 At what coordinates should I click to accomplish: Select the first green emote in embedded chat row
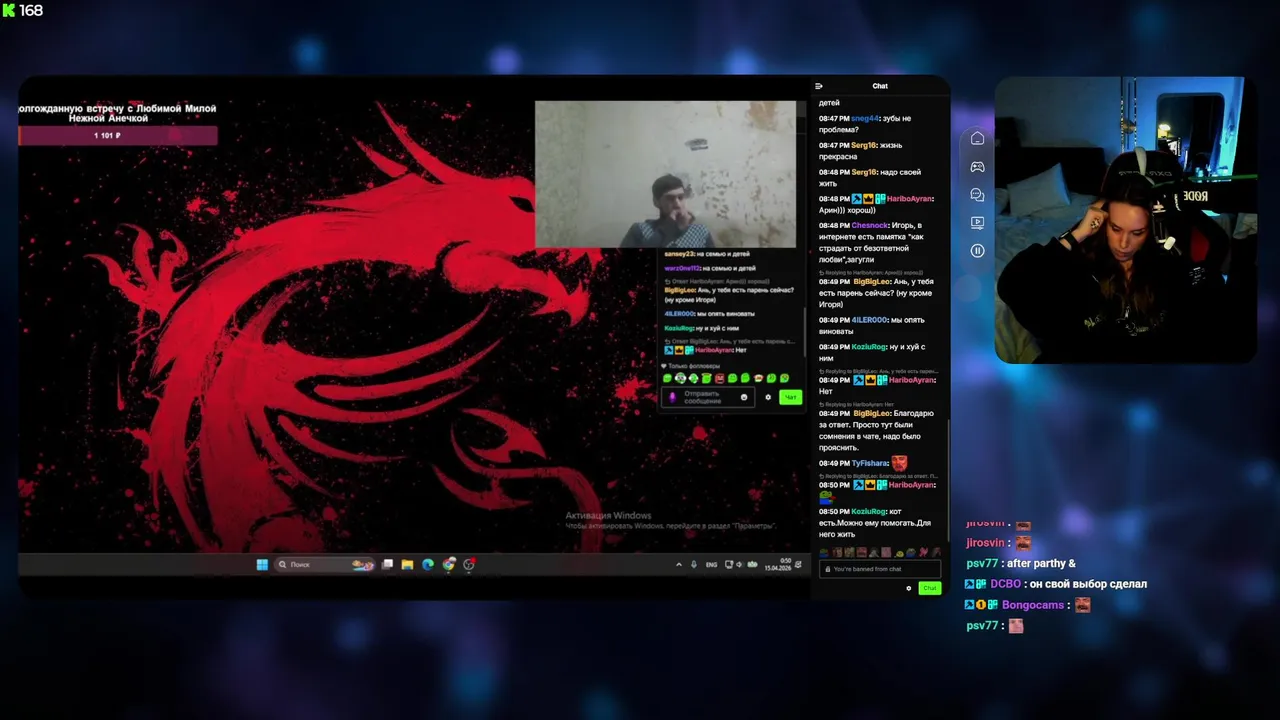pyautogui.click(x=667, y=378)
